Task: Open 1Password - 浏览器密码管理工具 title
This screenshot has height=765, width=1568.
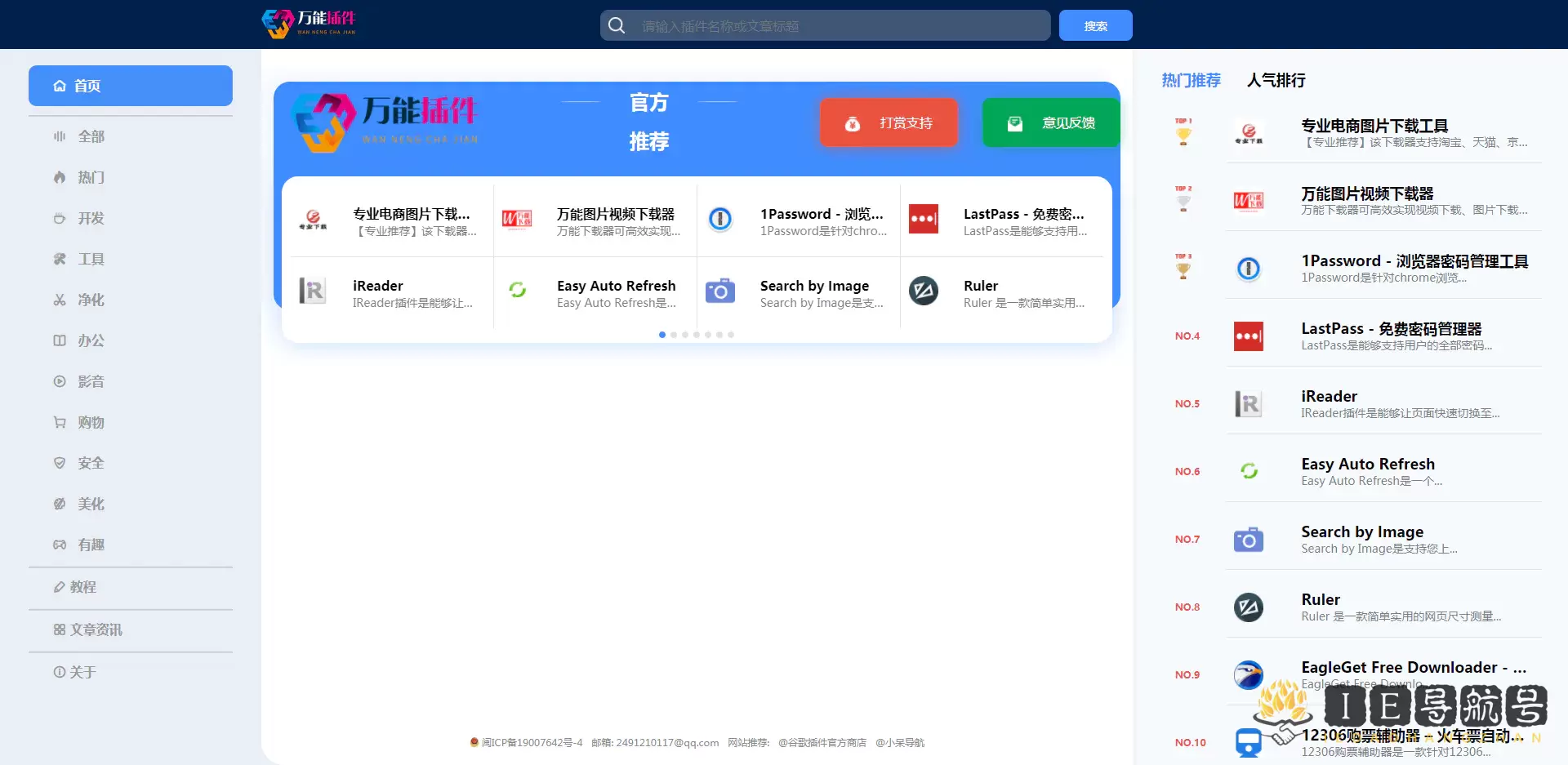Action: pos(1414,261)
